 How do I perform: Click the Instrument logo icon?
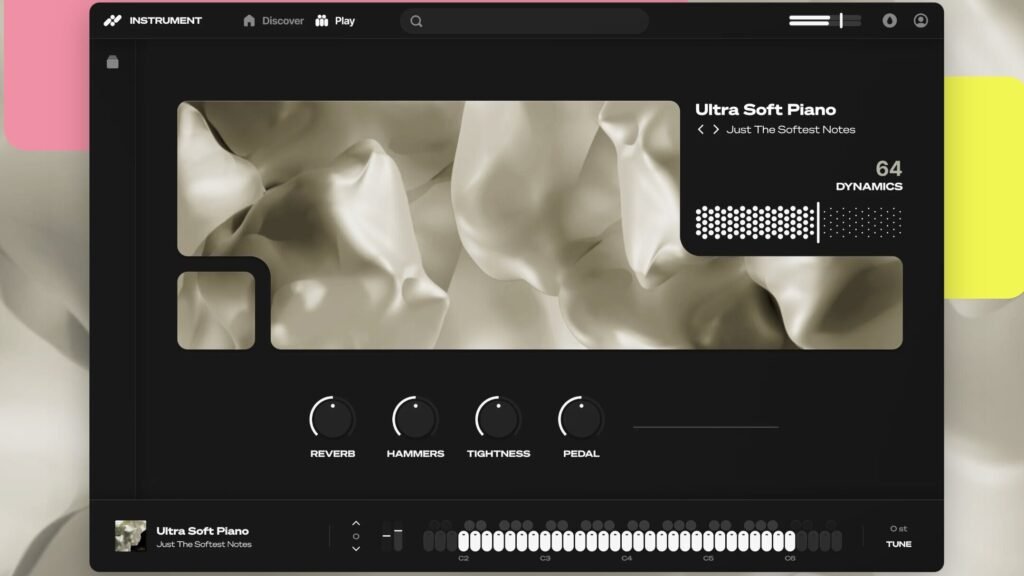112,20
